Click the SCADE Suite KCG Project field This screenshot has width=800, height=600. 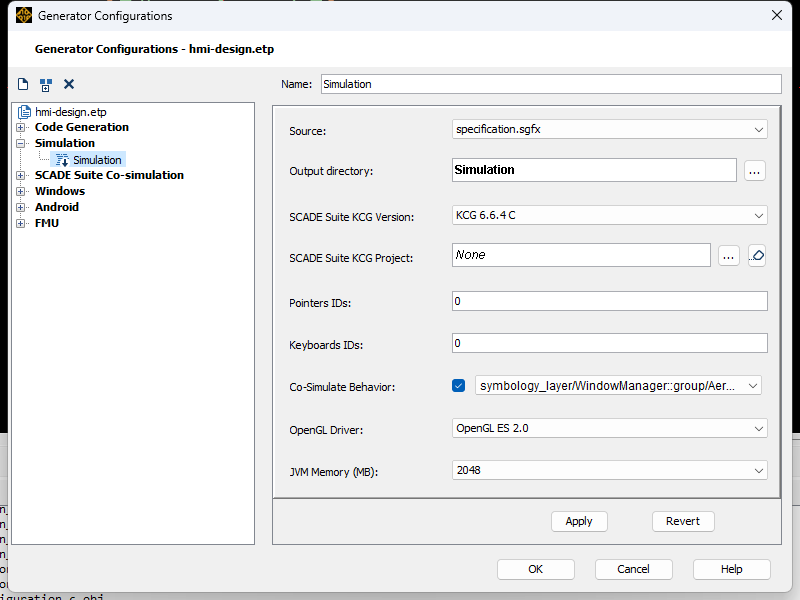click(x=581, y=255)
